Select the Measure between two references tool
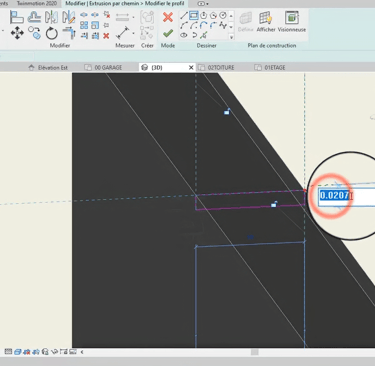375x366 pixels. (123, 17)
